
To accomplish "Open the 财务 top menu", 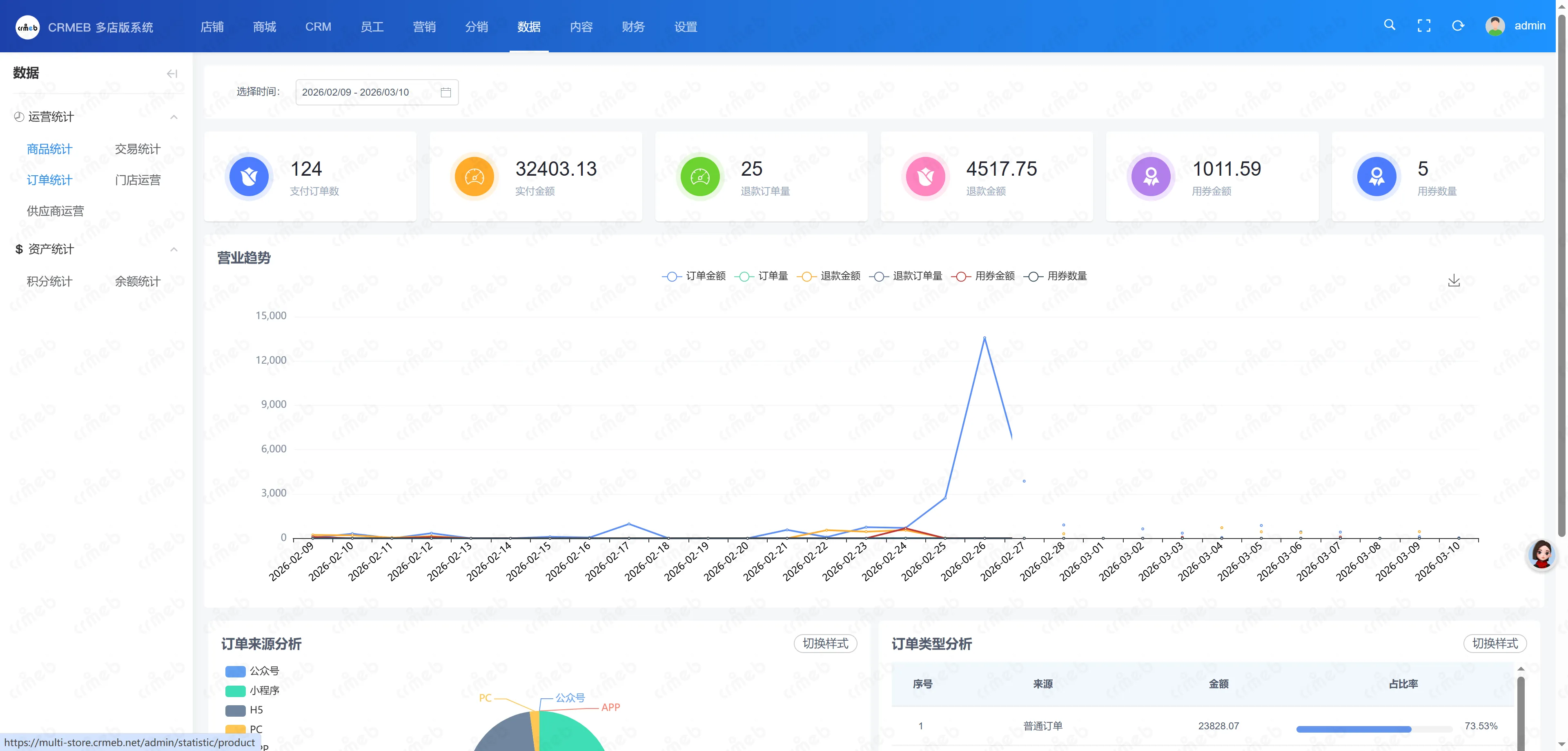I will tap(633, 27).
